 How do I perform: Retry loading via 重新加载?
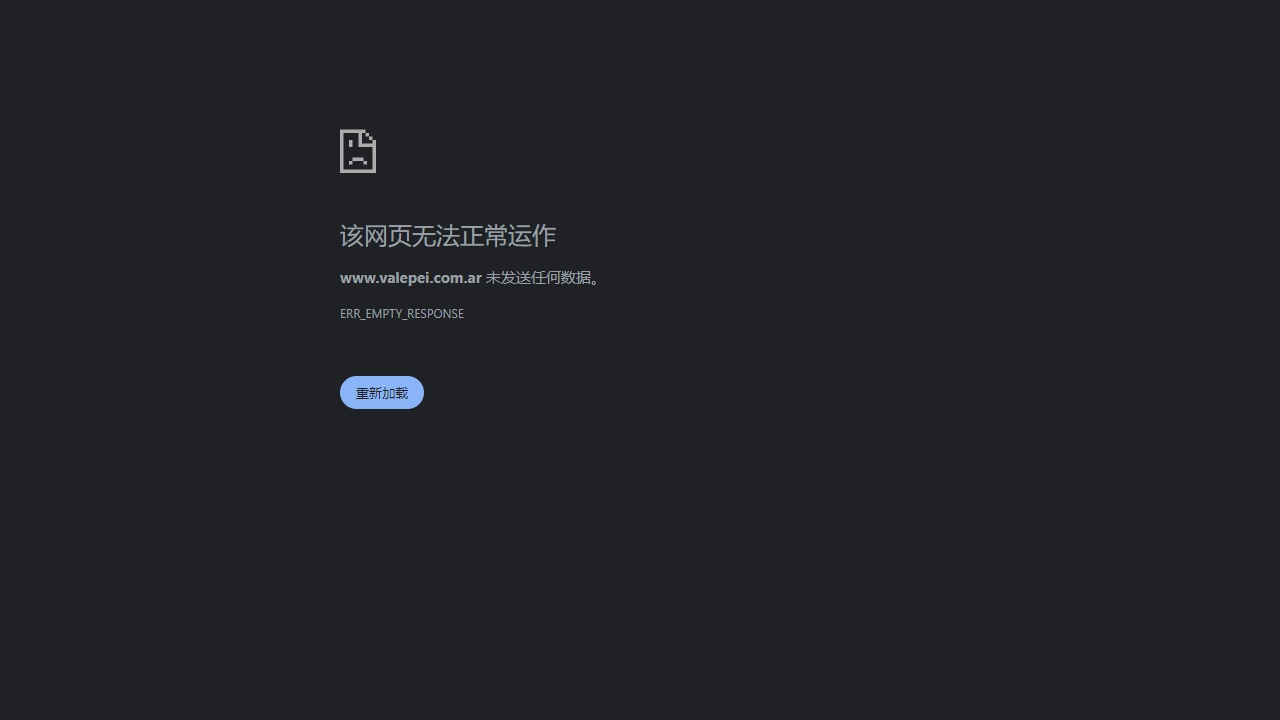[x=382, y=393]
